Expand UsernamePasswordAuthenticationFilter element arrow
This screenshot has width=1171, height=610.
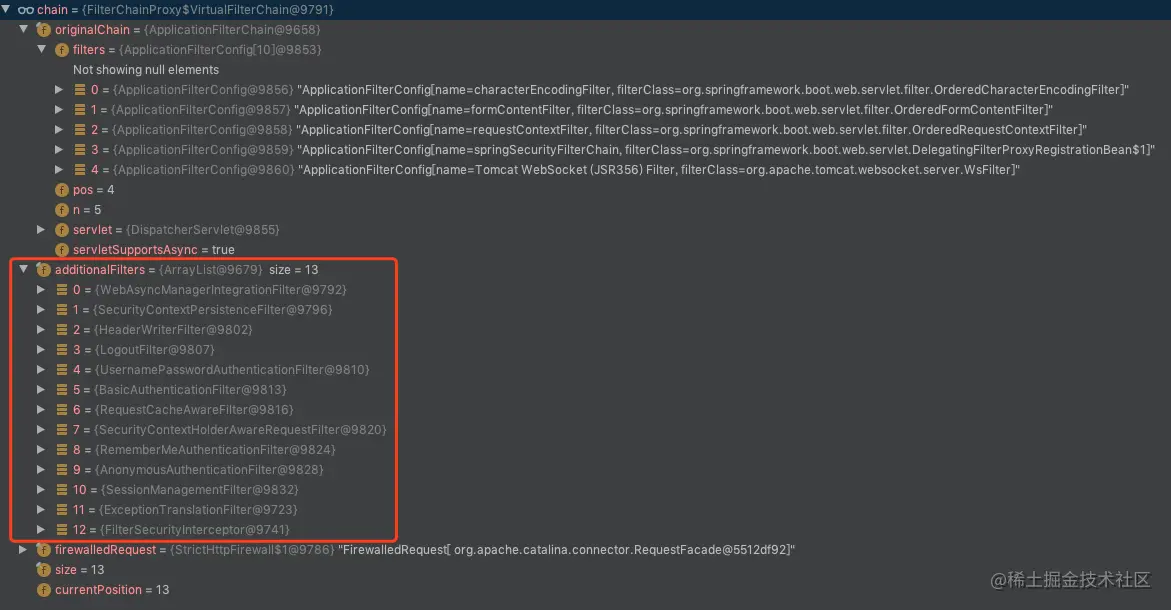tap(42, 370)
